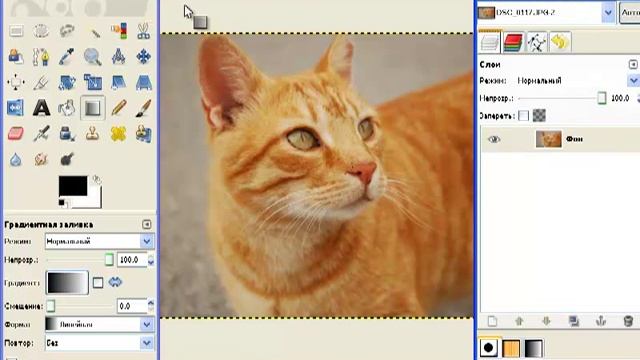The height and width of the screenshot is (360, 640).
Task: Select the Foreground Select tool
Action: click(16, 57)
